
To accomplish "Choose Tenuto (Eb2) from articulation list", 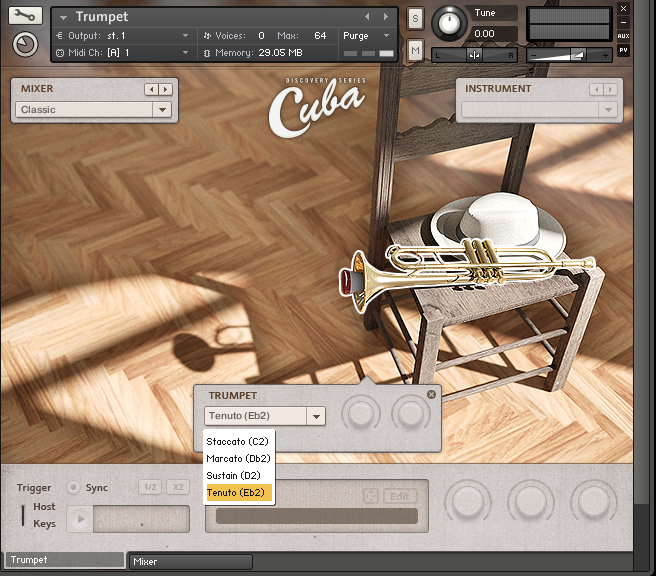I will (238, 493).
